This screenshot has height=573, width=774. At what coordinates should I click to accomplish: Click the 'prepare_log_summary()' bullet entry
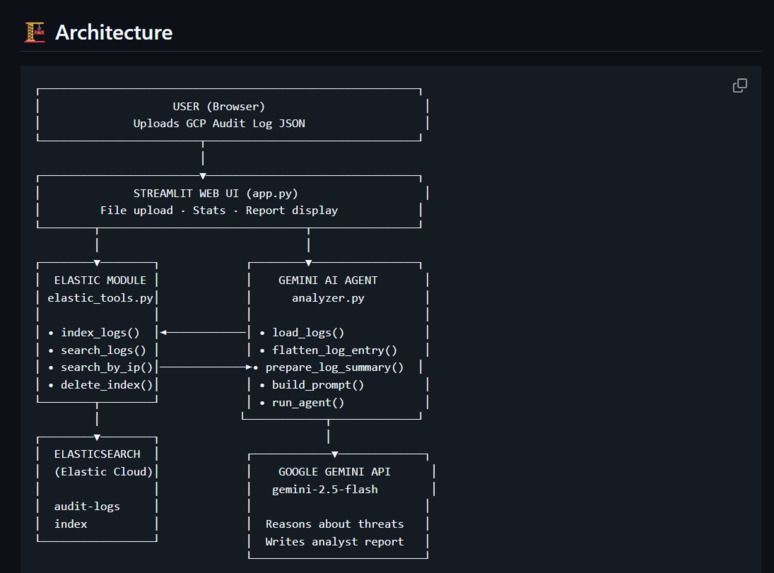coord(329,368)
